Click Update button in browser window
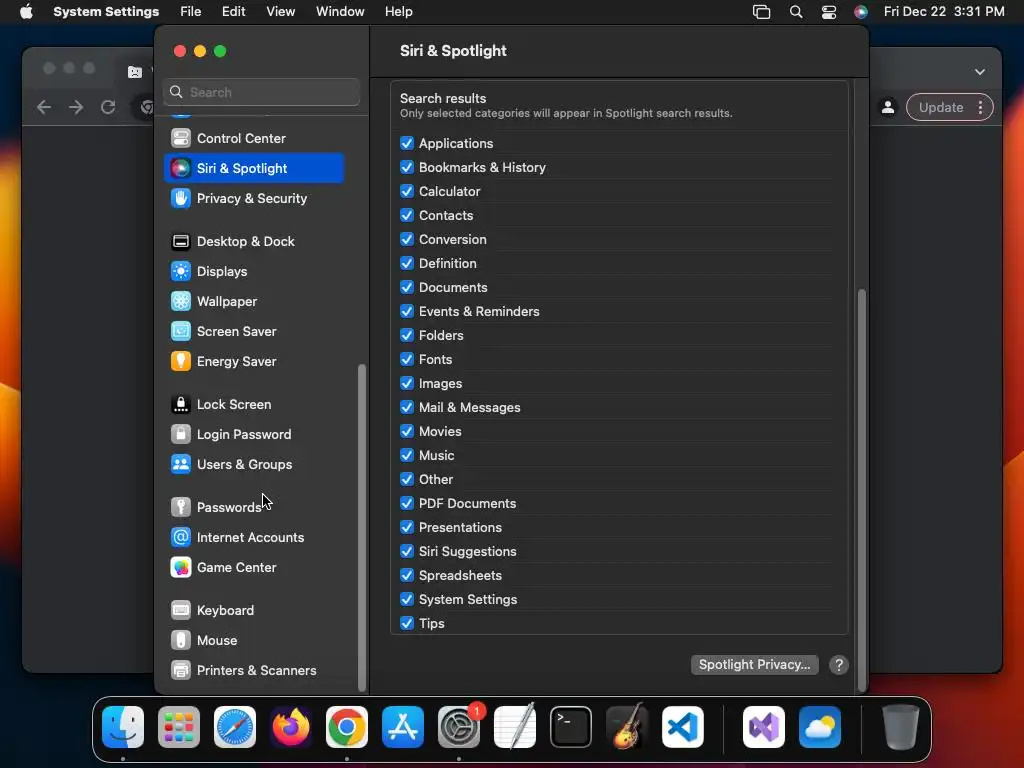Image resolution: width=1024 pixels, height=768 pixels. point(940,108)
